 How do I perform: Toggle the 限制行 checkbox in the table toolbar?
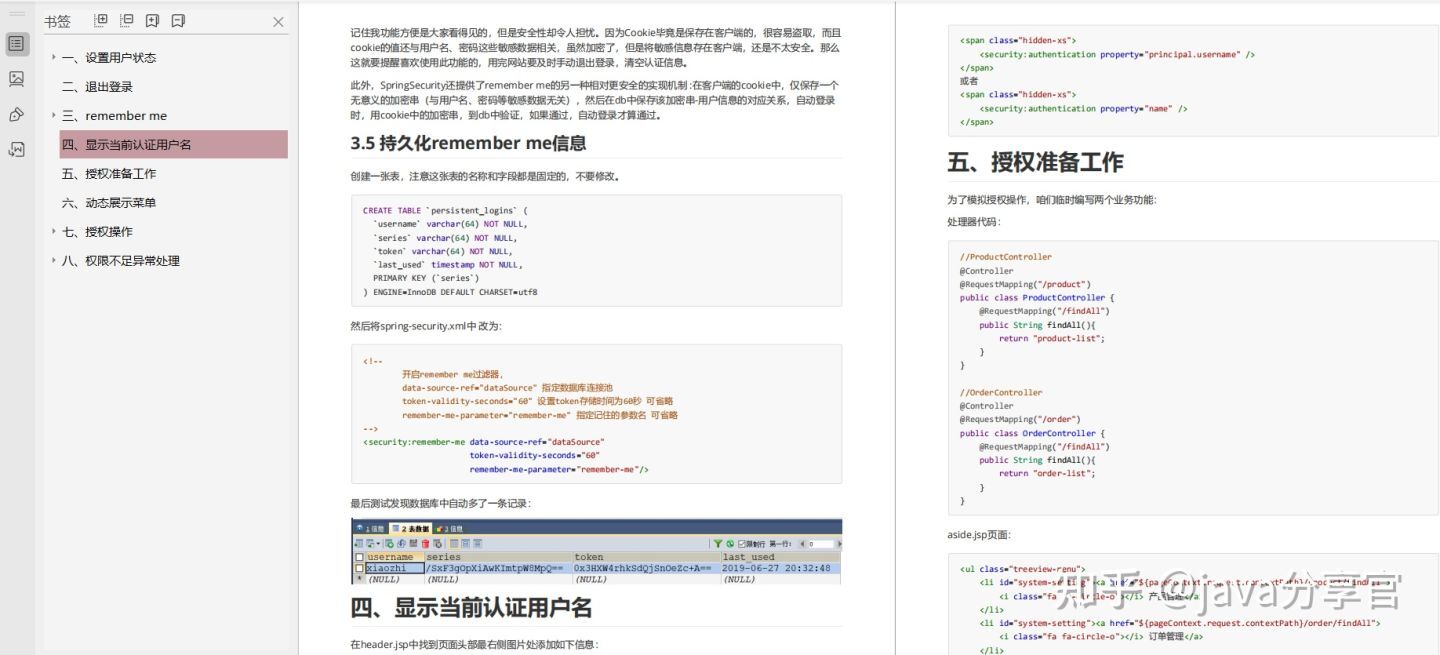click(740, 541)
